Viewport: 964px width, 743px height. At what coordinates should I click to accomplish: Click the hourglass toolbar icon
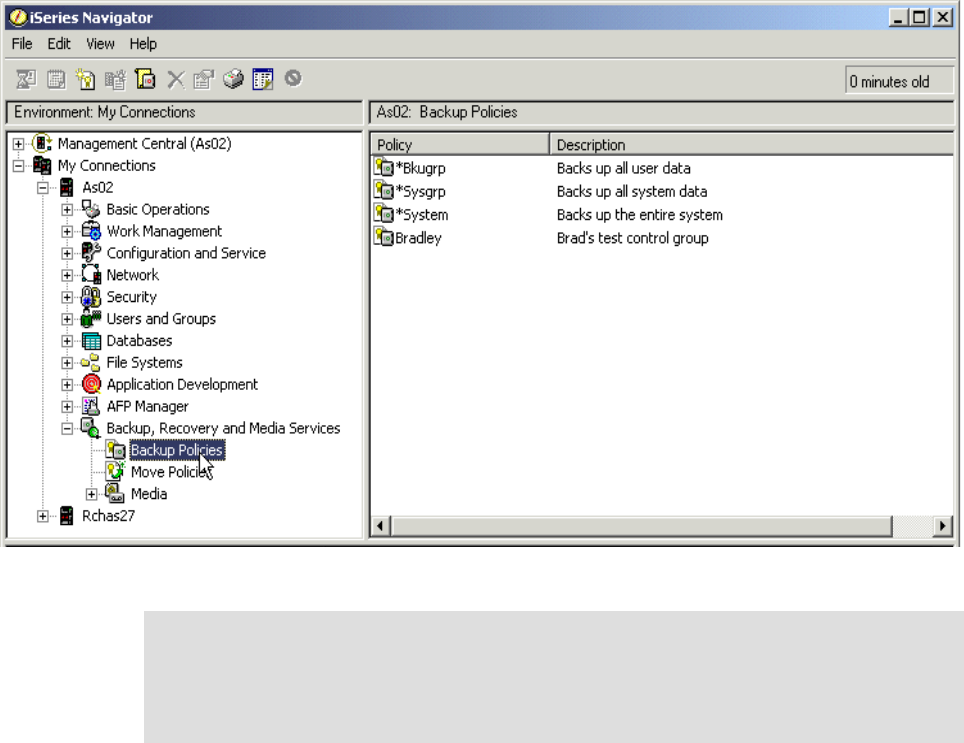26,79
